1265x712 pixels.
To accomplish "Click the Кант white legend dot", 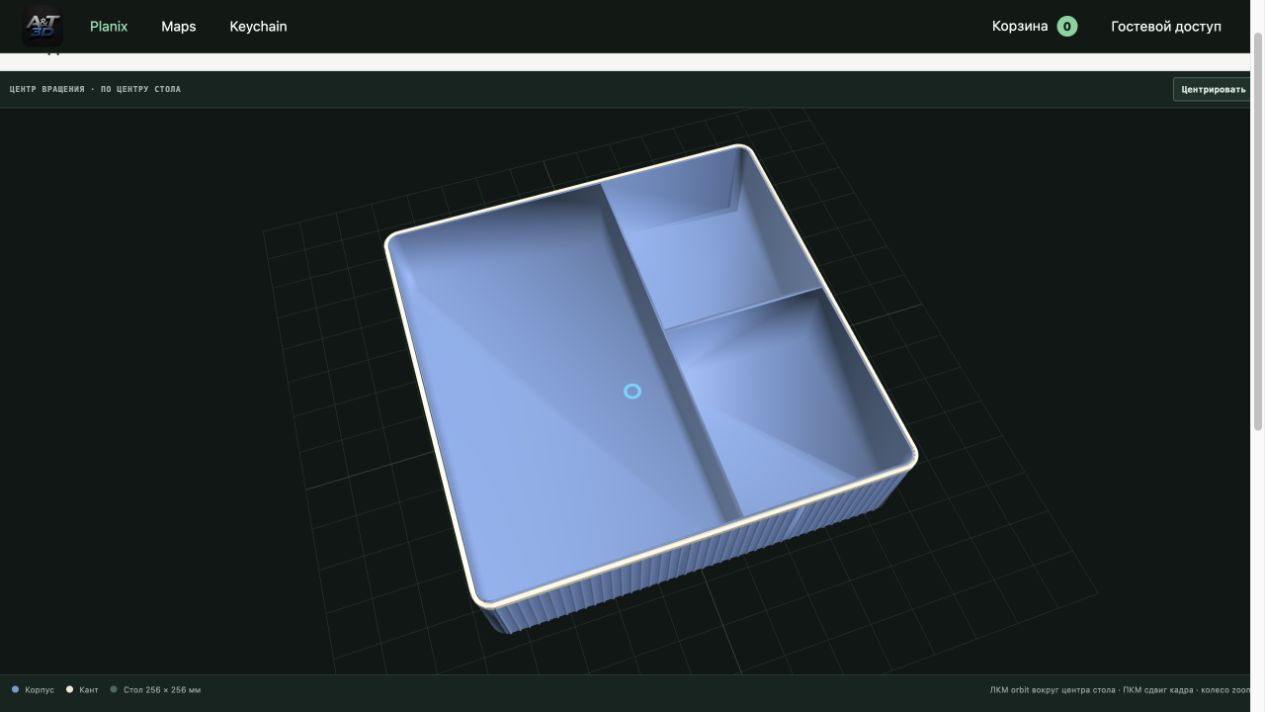I will [x=69, y=689].
